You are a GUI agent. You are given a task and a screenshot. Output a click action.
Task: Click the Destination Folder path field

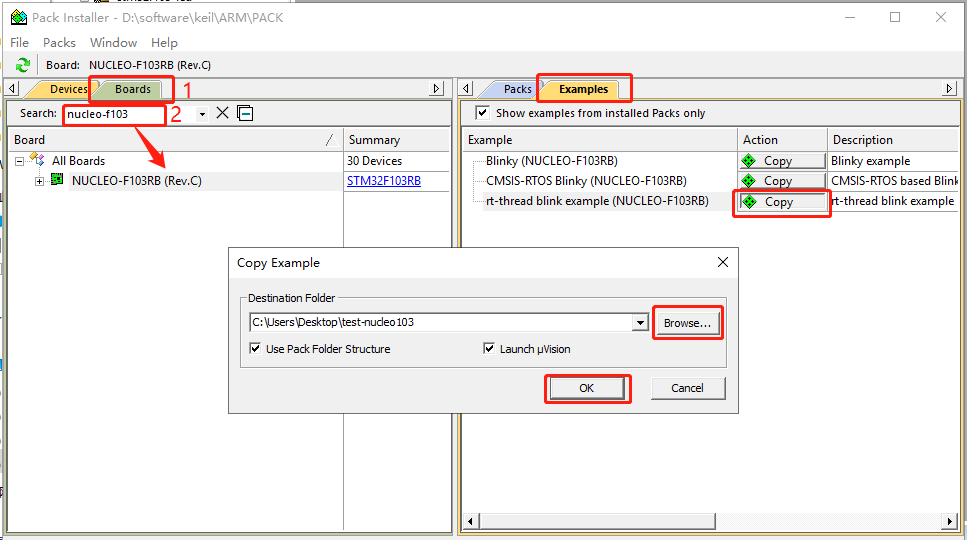[441, 322]
